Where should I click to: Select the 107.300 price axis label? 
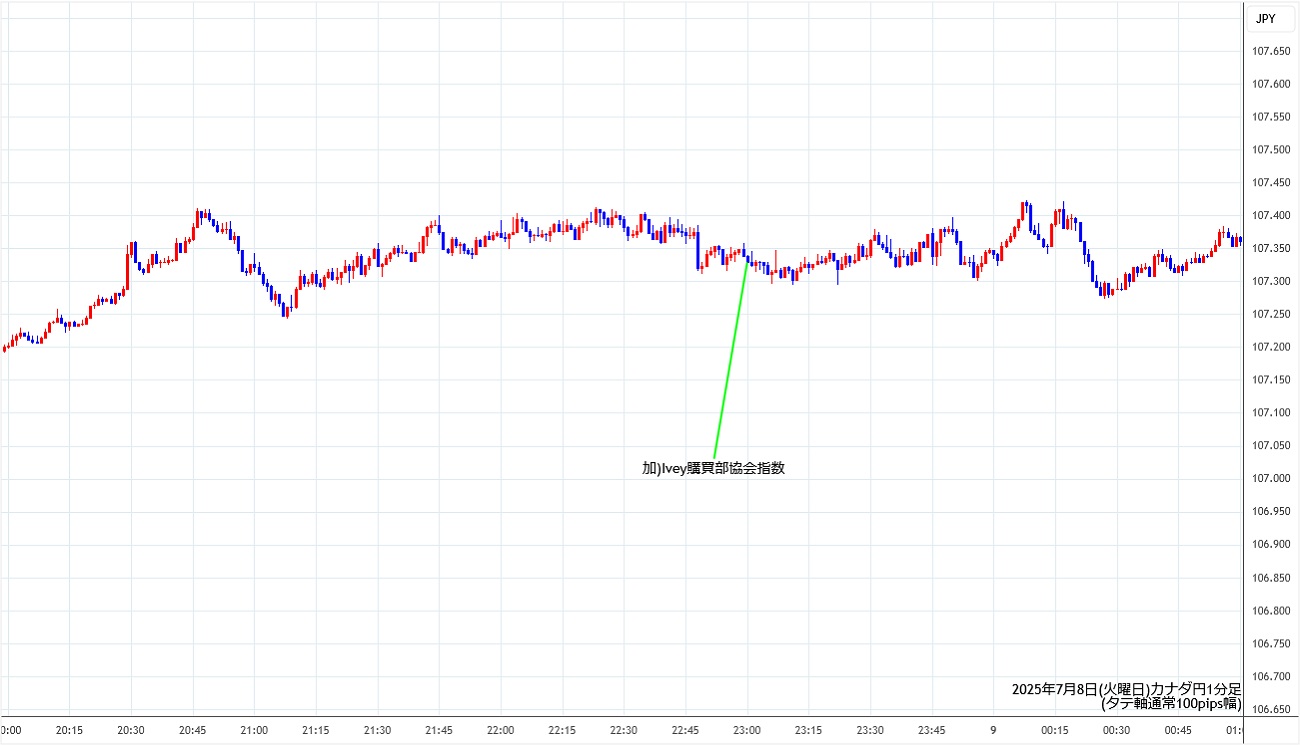pyautogui.click(x=1271, y=281)
